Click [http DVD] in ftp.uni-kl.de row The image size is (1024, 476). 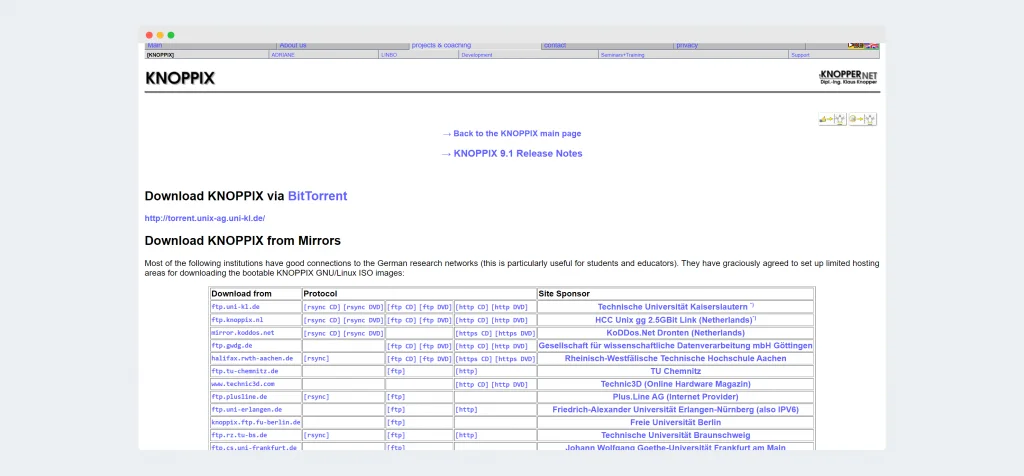(x=509, y=307)
